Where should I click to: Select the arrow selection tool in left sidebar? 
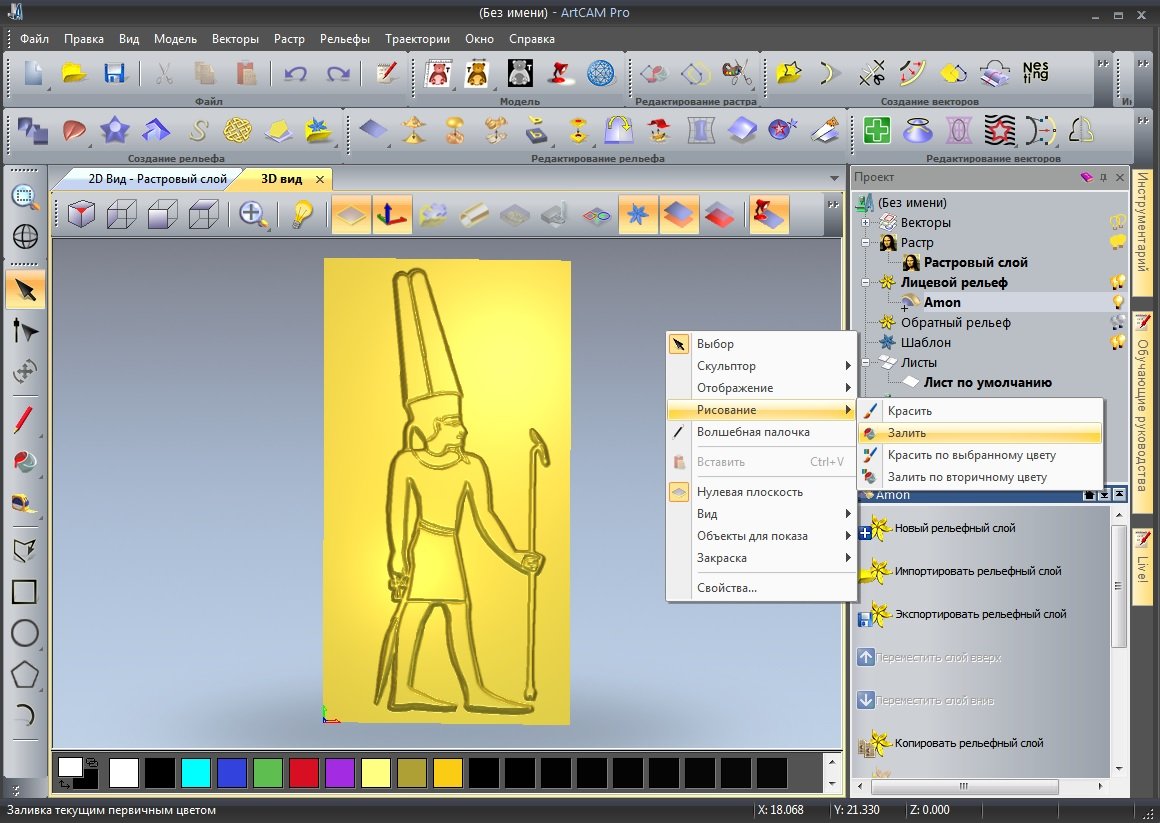pos(25,290)
